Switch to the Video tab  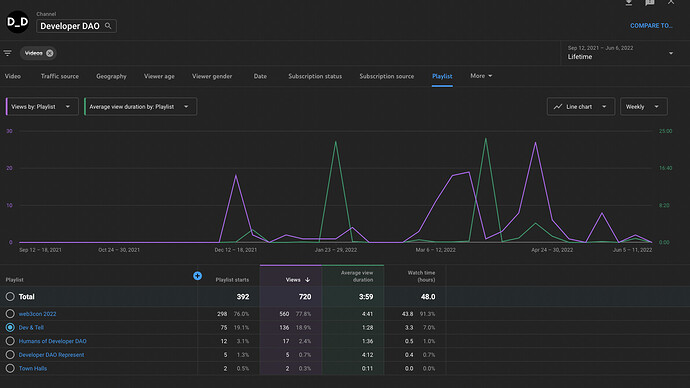point(13,76)
